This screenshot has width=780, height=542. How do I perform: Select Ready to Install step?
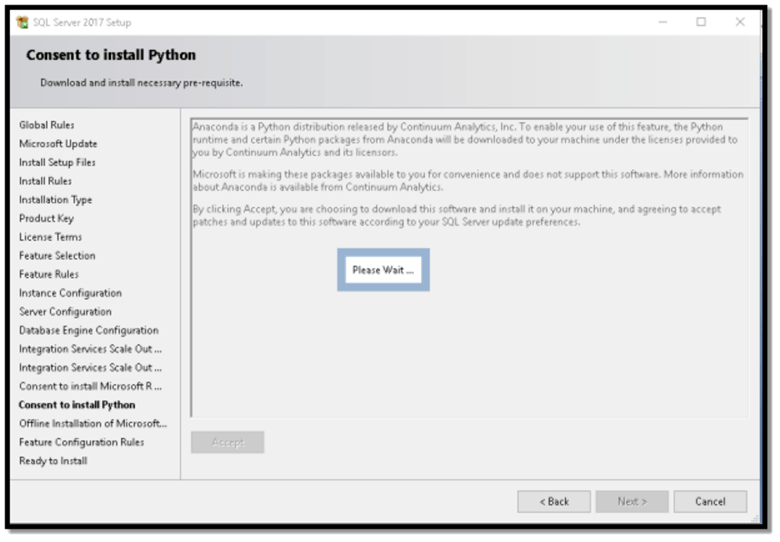click(x=53, y=461)
